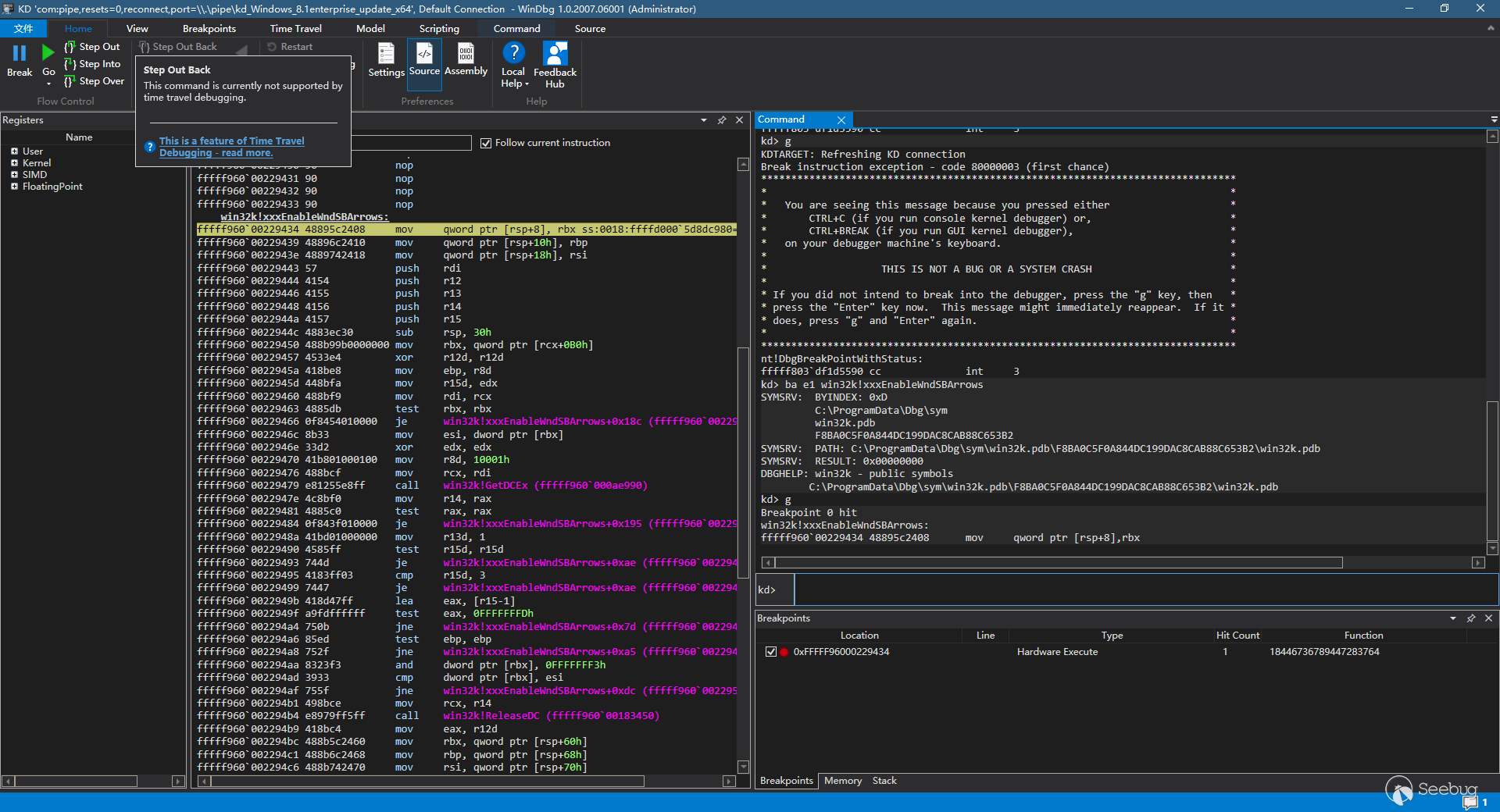Image resolution: width=1500 pixels, height=812 pixels.
Task: Switch to the Source ribbon tab
Action: tap(590, 29)
